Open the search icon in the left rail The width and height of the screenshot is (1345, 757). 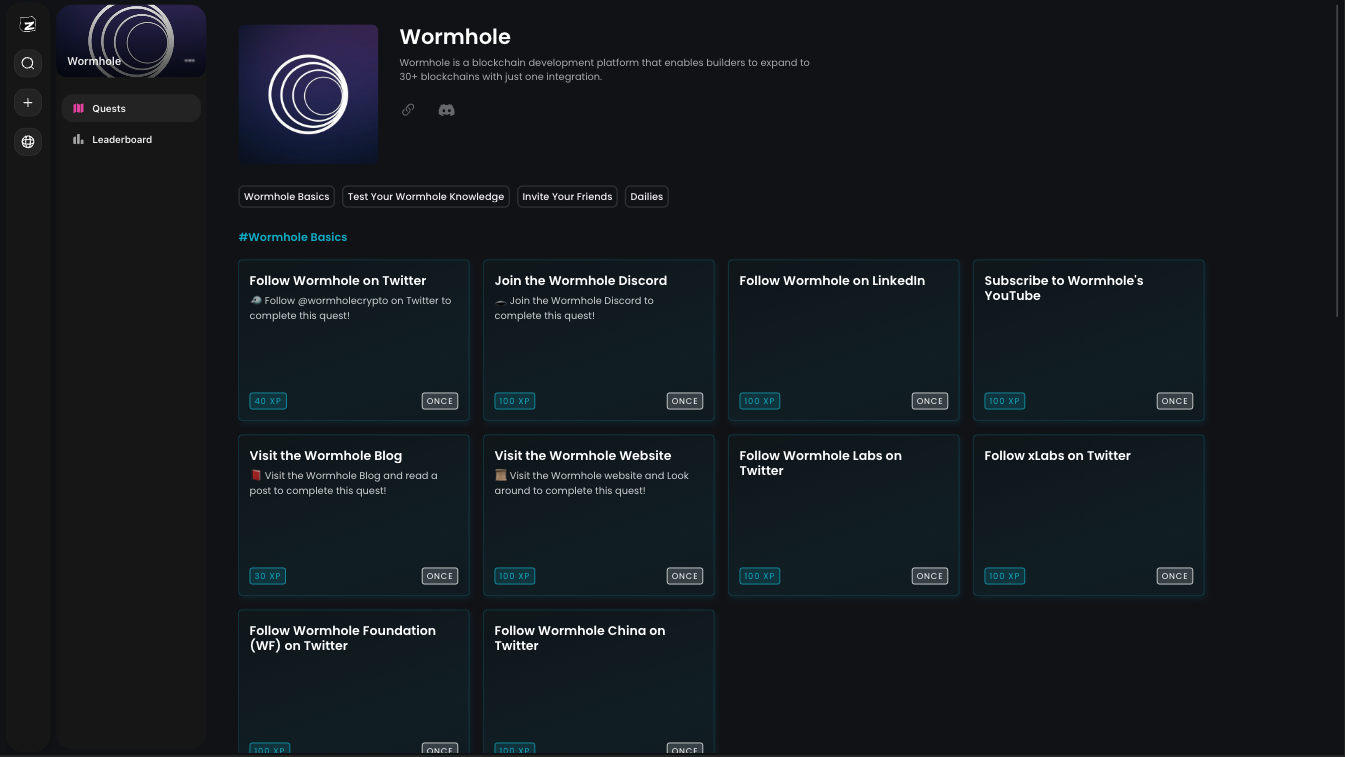[x=27, y=63]
